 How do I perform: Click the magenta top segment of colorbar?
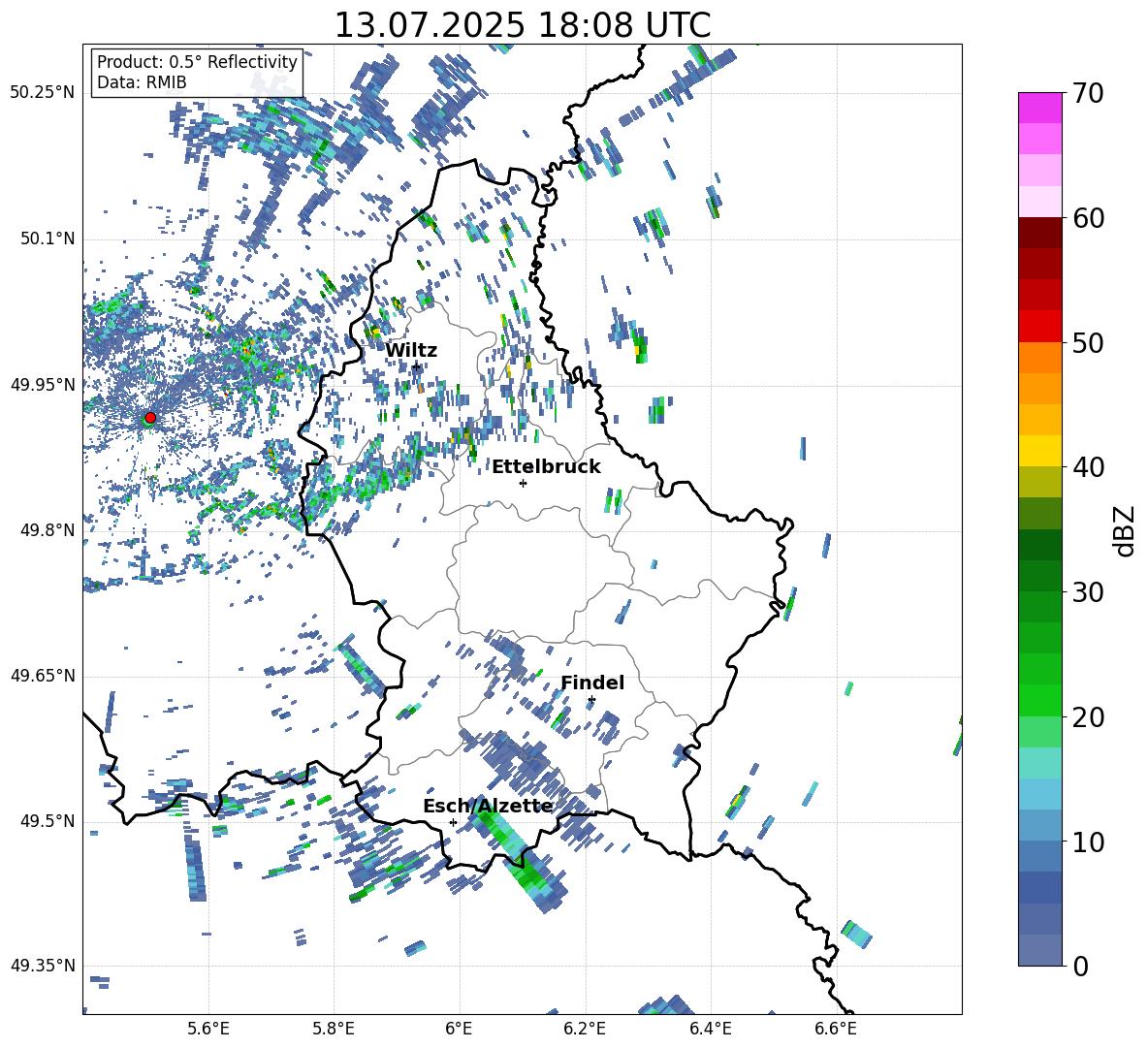point(1039,108)
